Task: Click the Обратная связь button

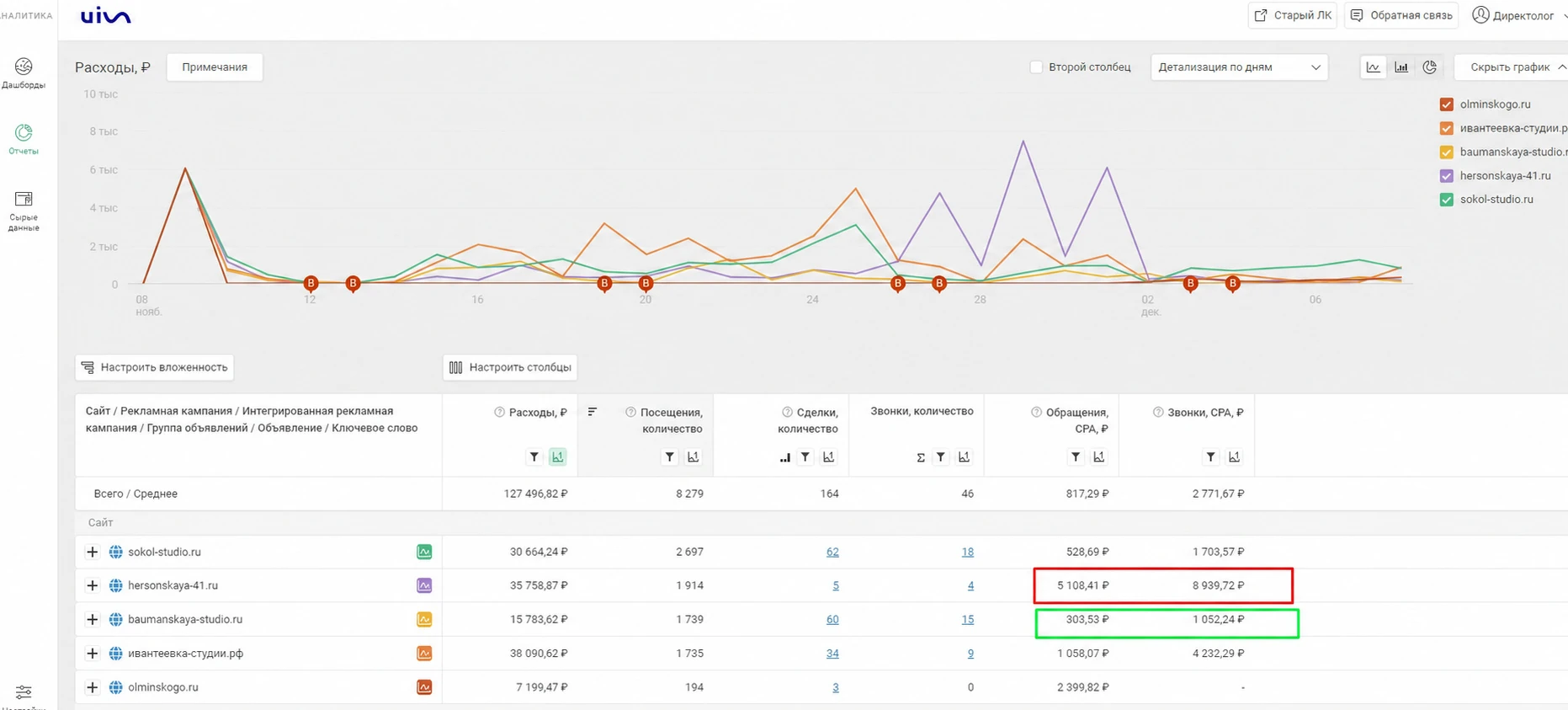Action: tap(1401, 15)
